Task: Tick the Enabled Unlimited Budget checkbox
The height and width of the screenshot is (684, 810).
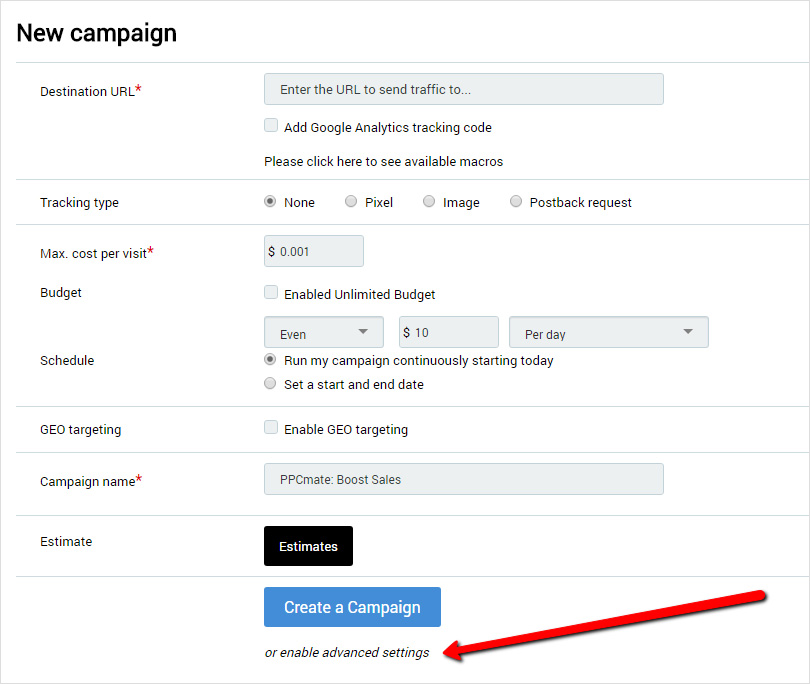Action: (x=271, y=293)
